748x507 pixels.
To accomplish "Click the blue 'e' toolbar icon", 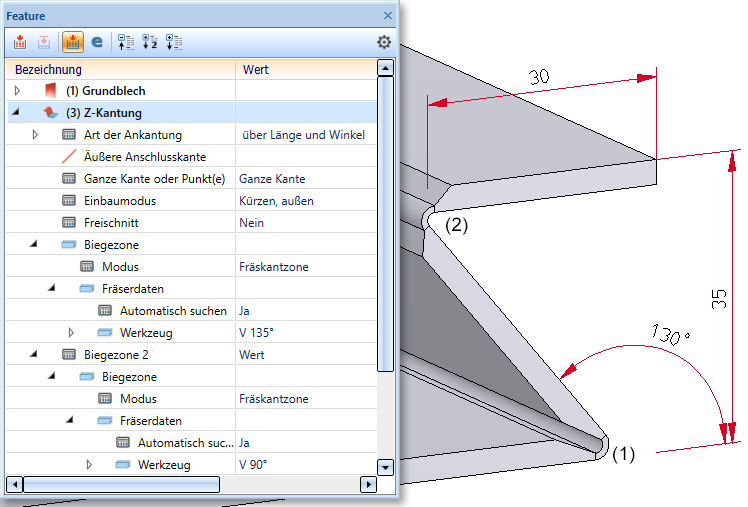I will (97, 42).
